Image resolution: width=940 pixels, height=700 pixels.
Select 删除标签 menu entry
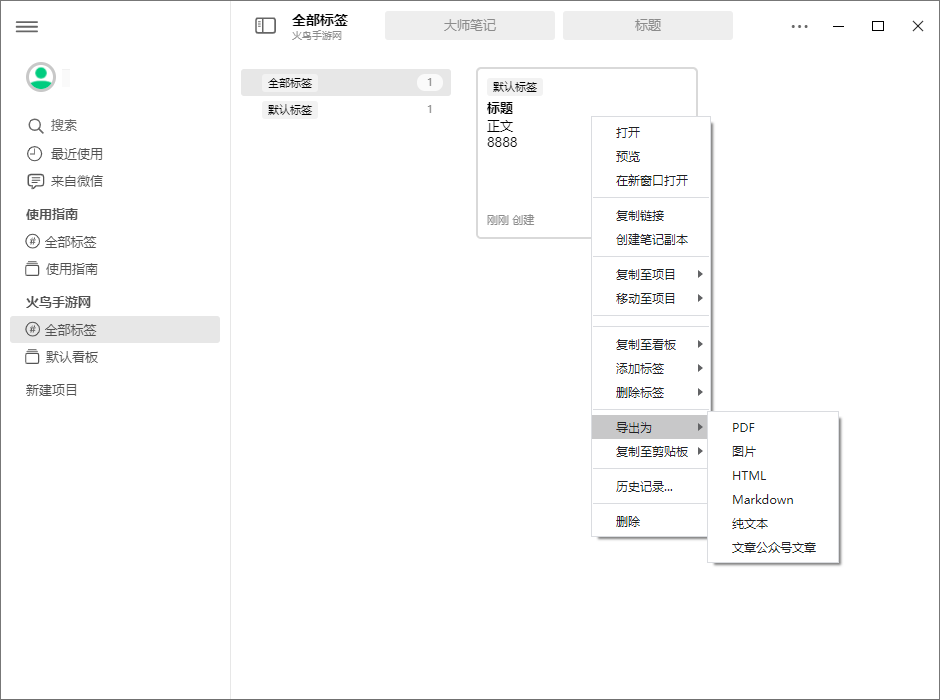(650, 393)
